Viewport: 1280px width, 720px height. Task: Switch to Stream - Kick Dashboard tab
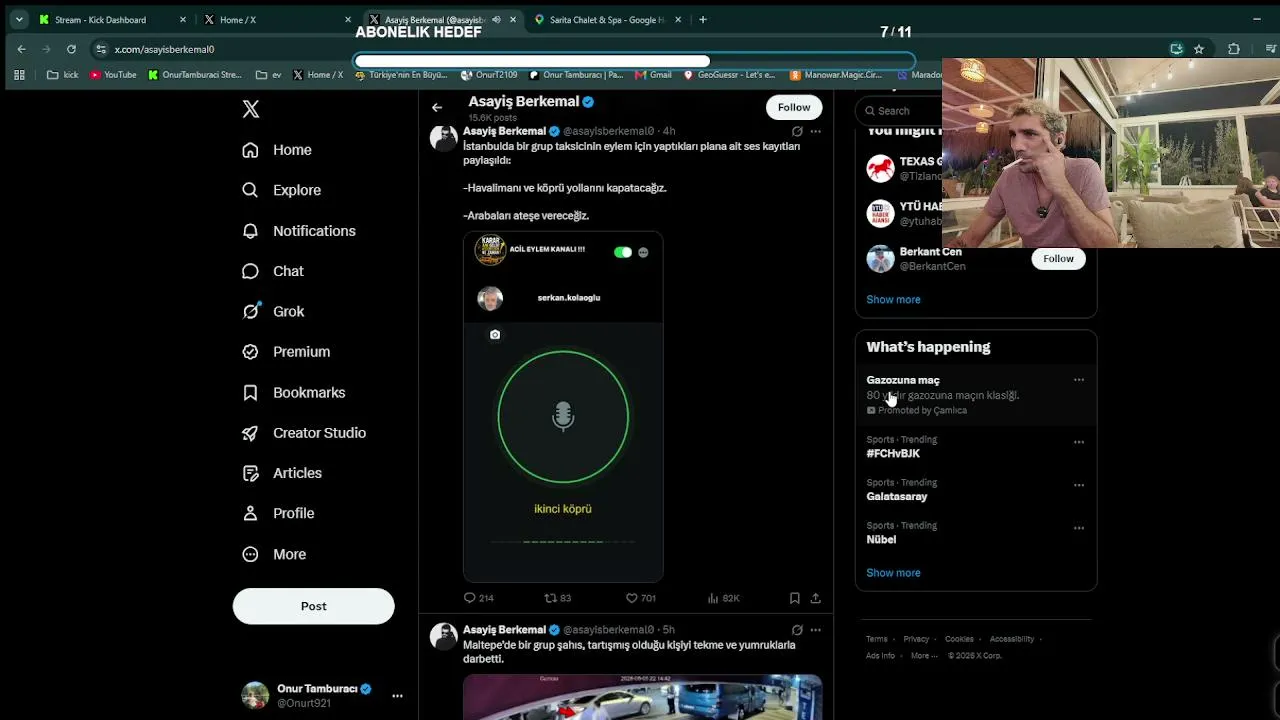[x=113, y=20]
